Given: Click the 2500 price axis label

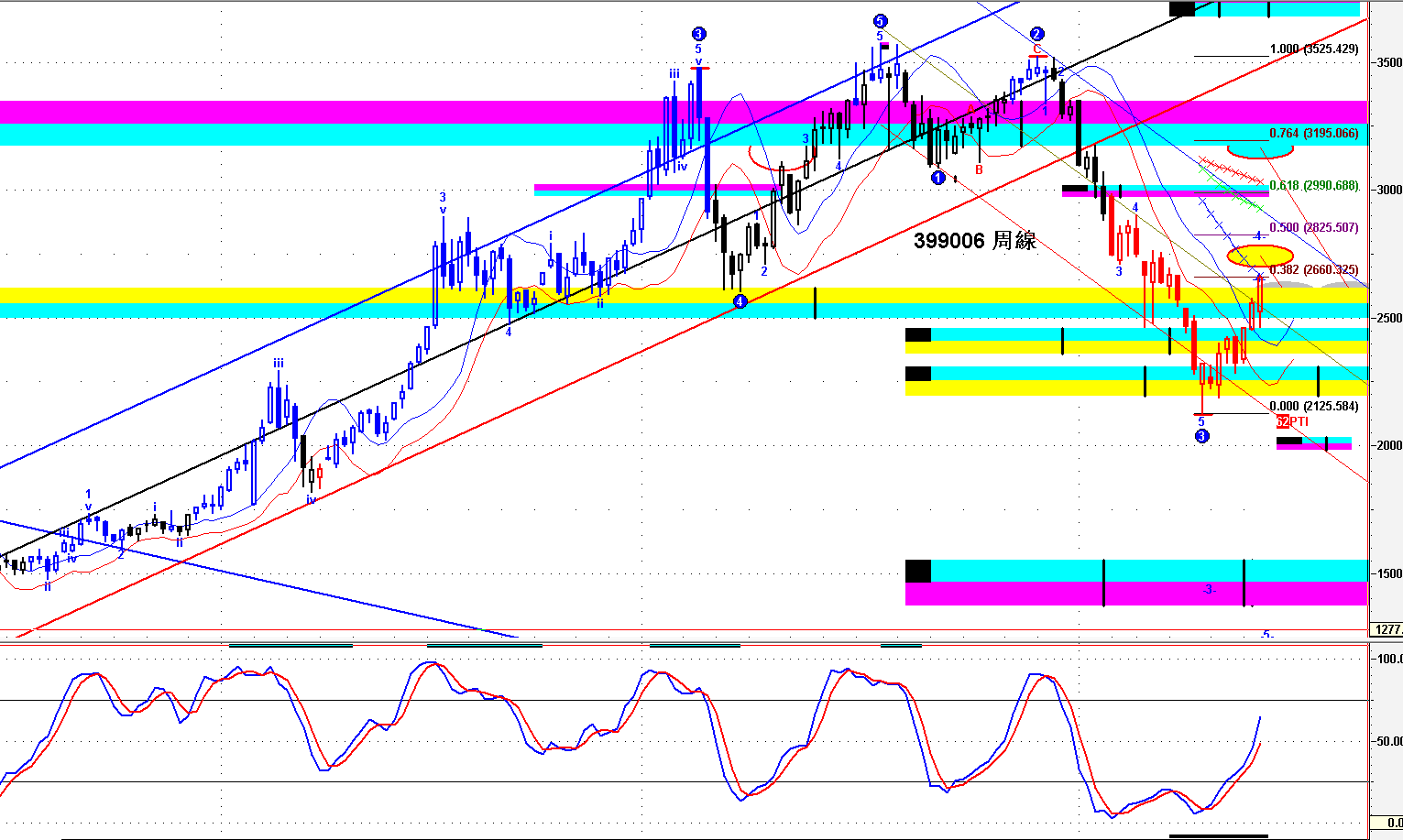Looking at the screenshot, I should click(x=1389, y=318).
